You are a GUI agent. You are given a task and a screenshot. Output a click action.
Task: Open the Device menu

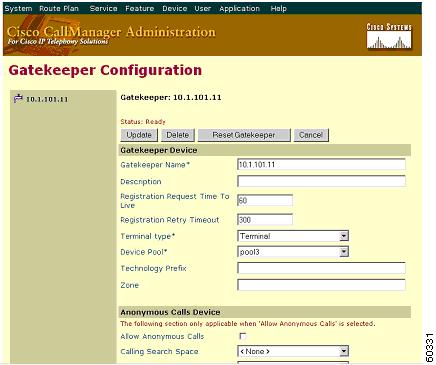174,8
